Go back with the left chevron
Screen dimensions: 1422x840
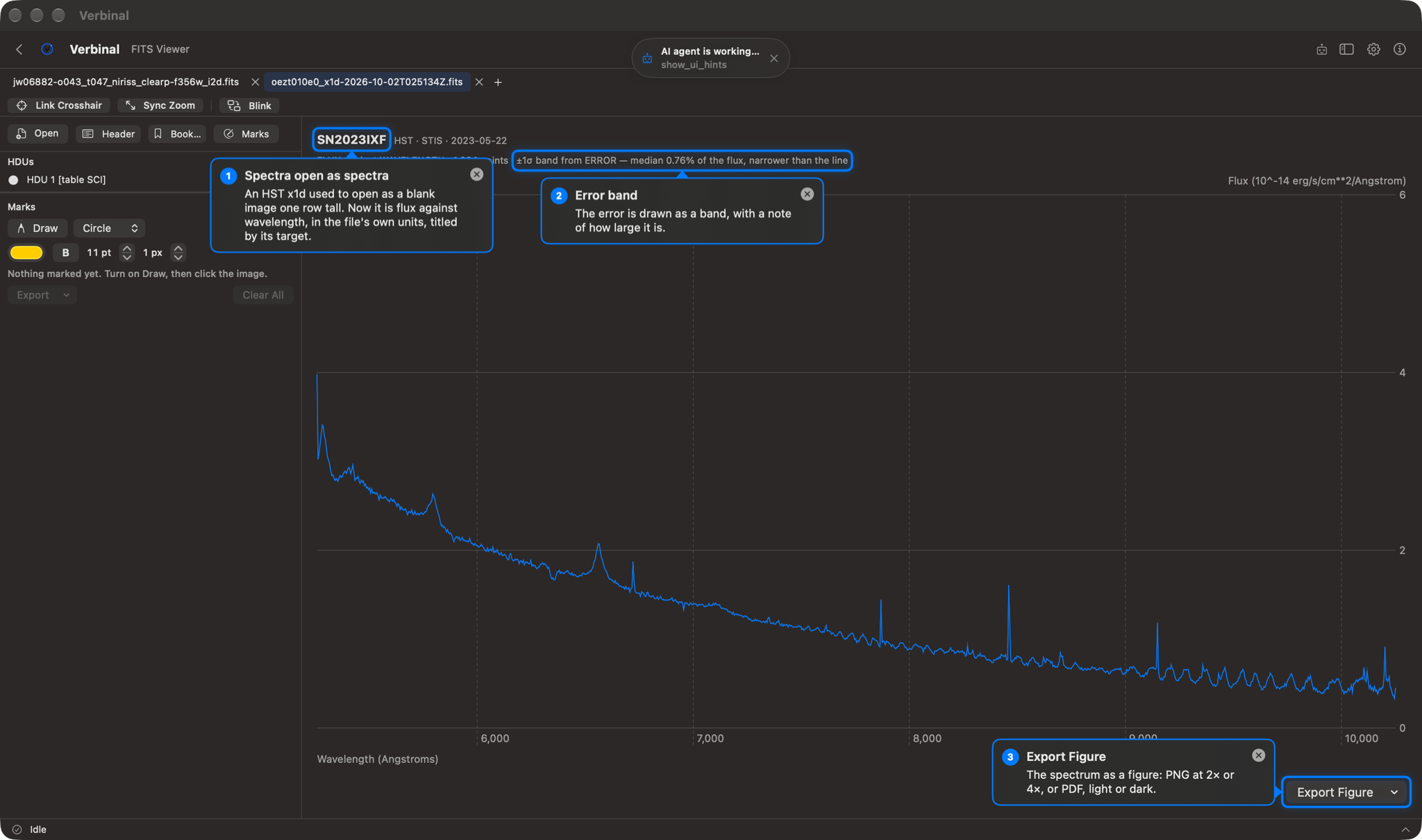pos(19,49)
